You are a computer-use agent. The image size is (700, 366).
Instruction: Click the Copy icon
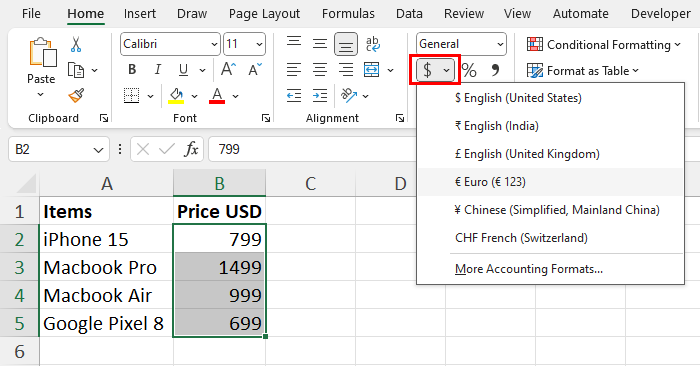76,70
